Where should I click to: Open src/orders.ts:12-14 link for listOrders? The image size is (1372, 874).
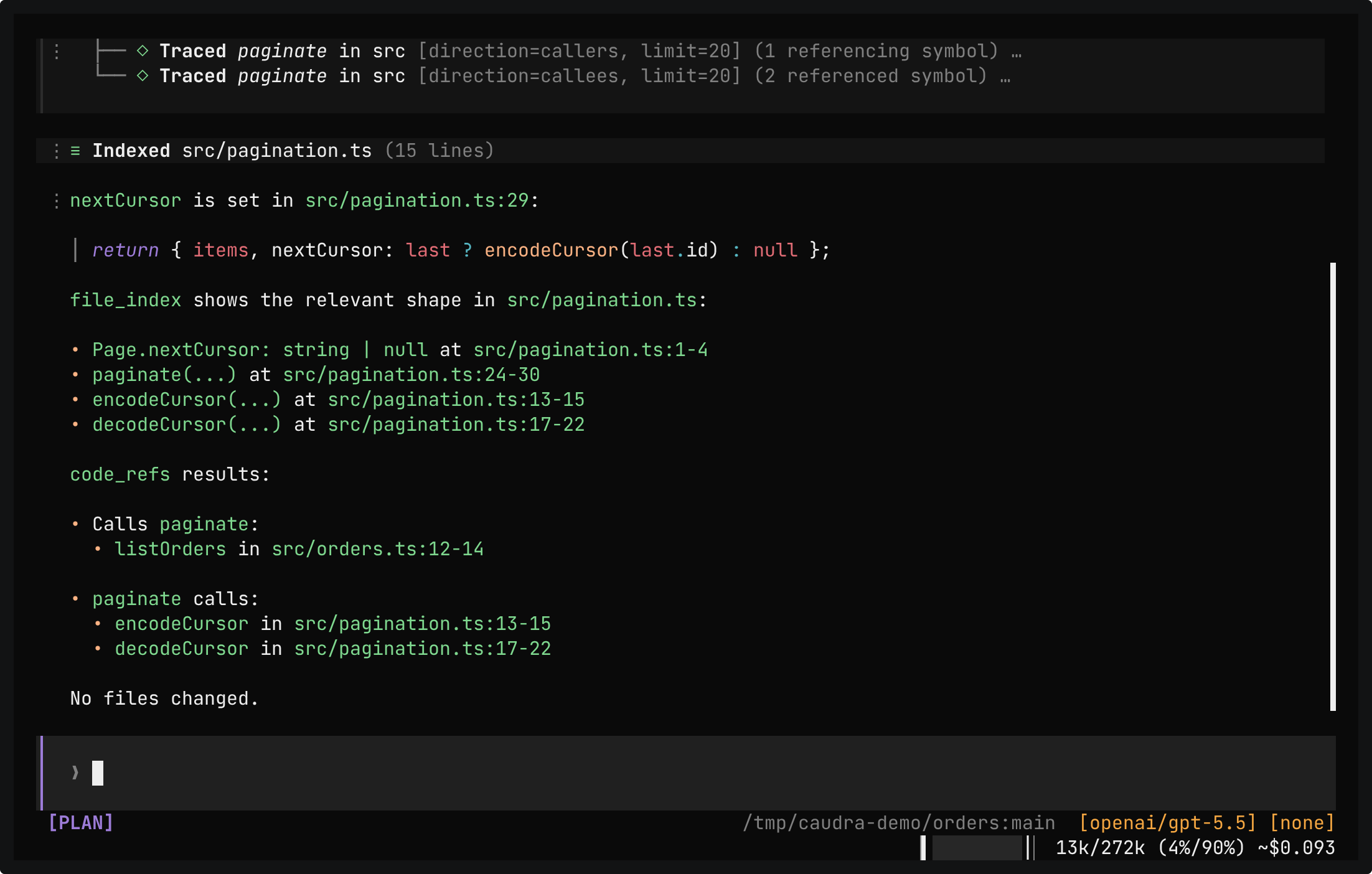point(378,549)
